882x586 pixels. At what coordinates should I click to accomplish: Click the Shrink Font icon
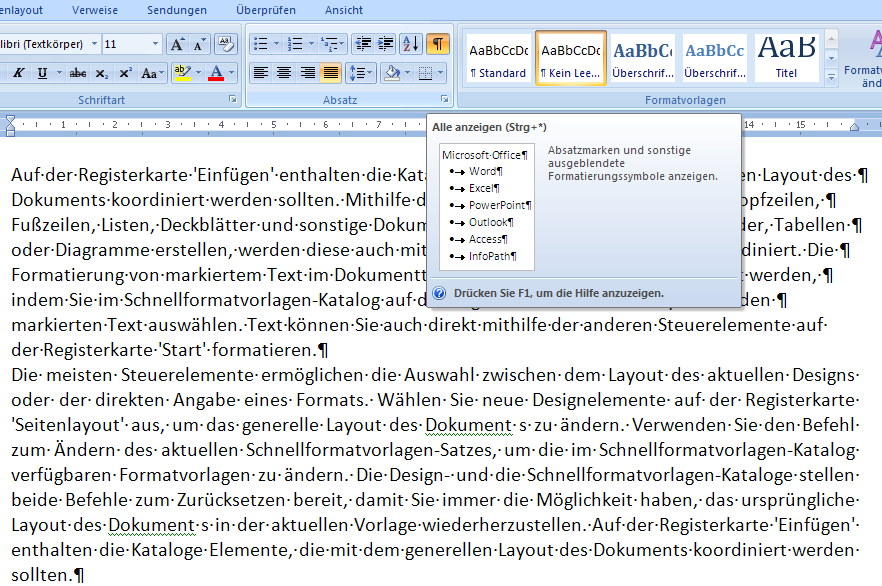(200, 44)
